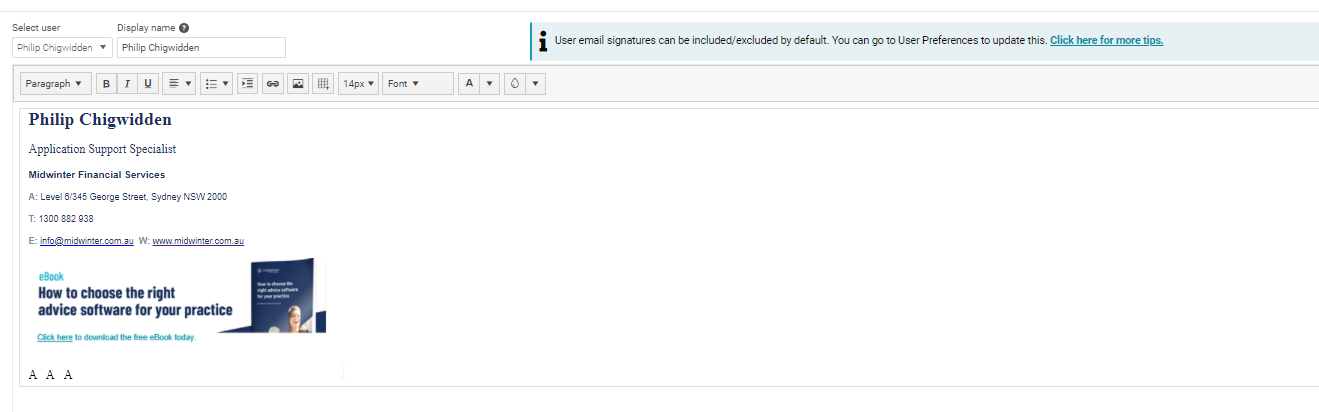
Task: Open the Paragraph format dropdown
Action: [55, 84]
